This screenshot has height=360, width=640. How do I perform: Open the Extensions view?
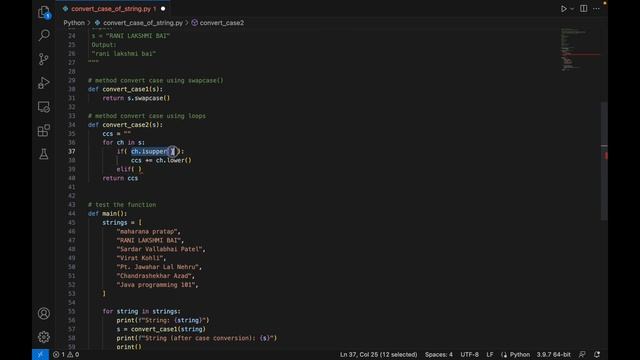point(44,131)
